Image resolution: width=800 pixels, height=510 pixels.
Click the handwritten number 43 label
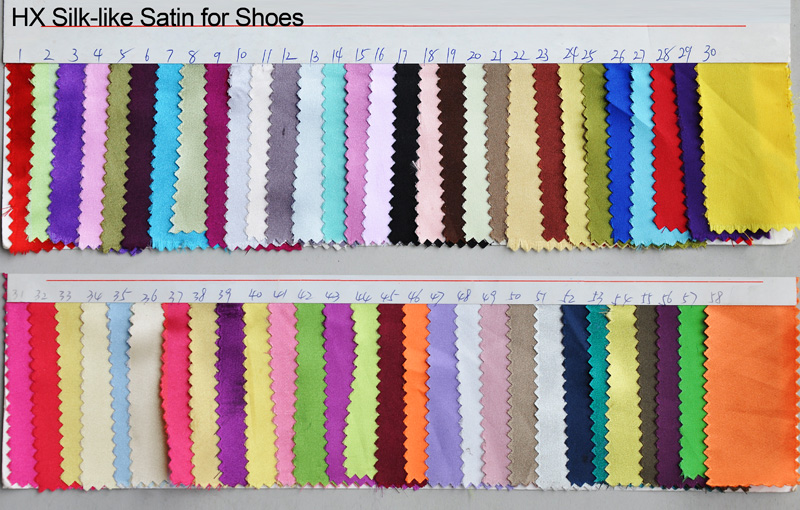[332, 296]
